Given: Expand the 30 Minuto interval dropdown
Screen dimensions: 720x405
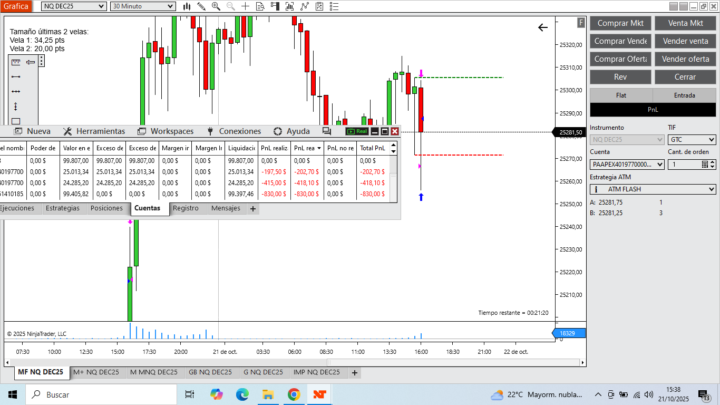Looking at the screenshot, I should coord(142,6).
